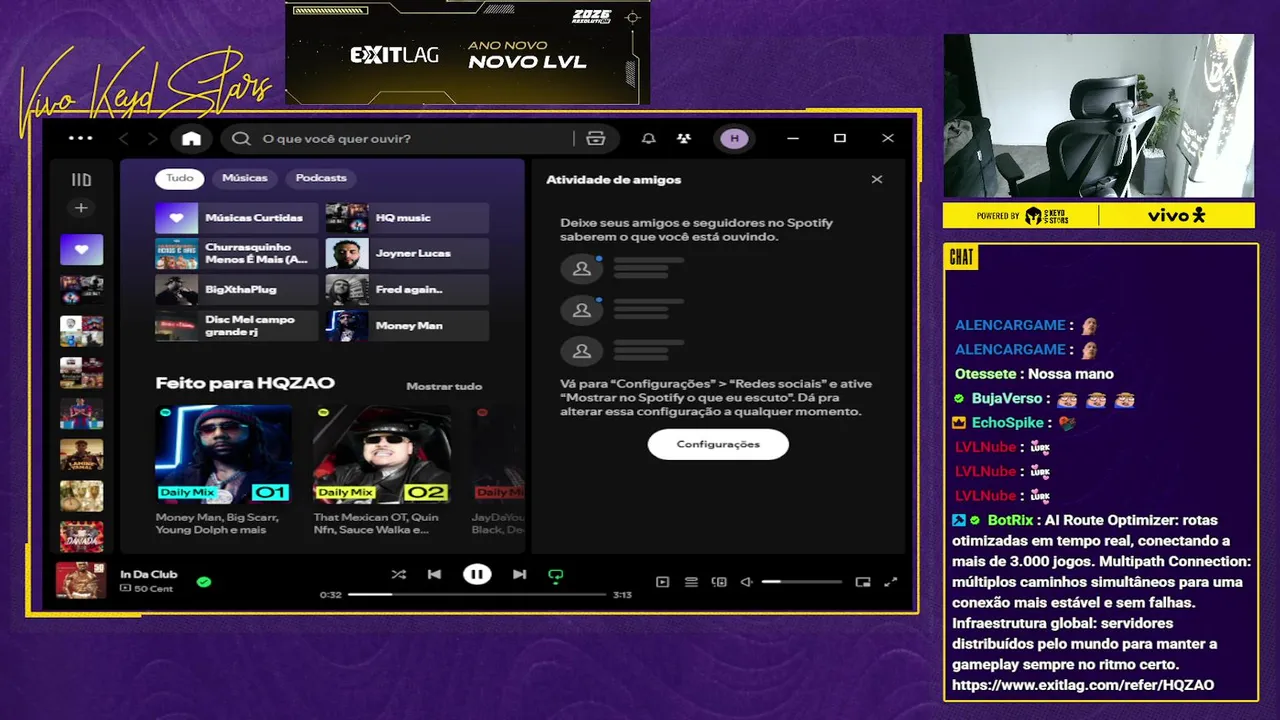The width and height of the screenshot is (1280, 720).
Task: Open the profile avatar 'H' menu
Action: pos(735,138)
